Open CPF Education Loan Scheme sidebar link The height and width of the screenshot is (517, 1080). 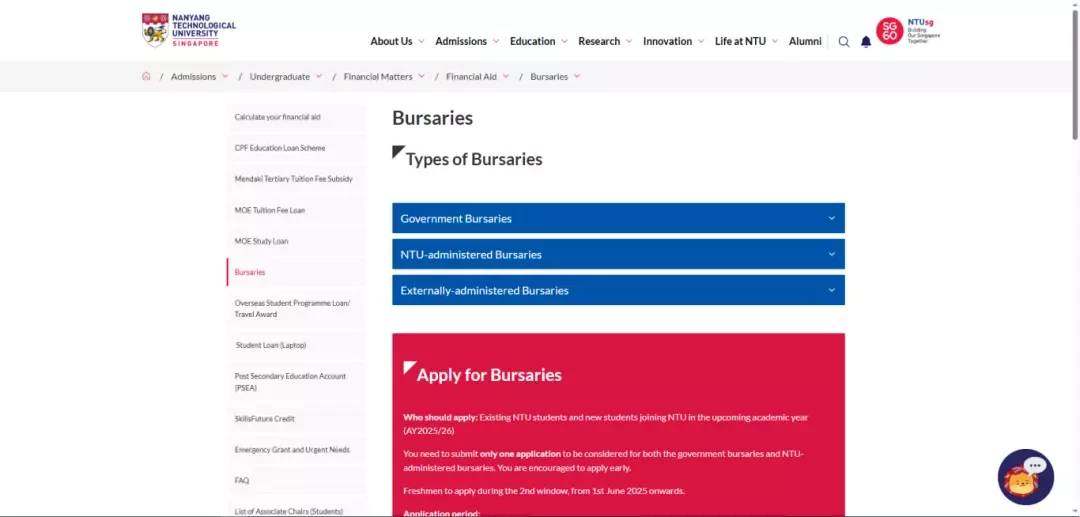tap(296, 148)
